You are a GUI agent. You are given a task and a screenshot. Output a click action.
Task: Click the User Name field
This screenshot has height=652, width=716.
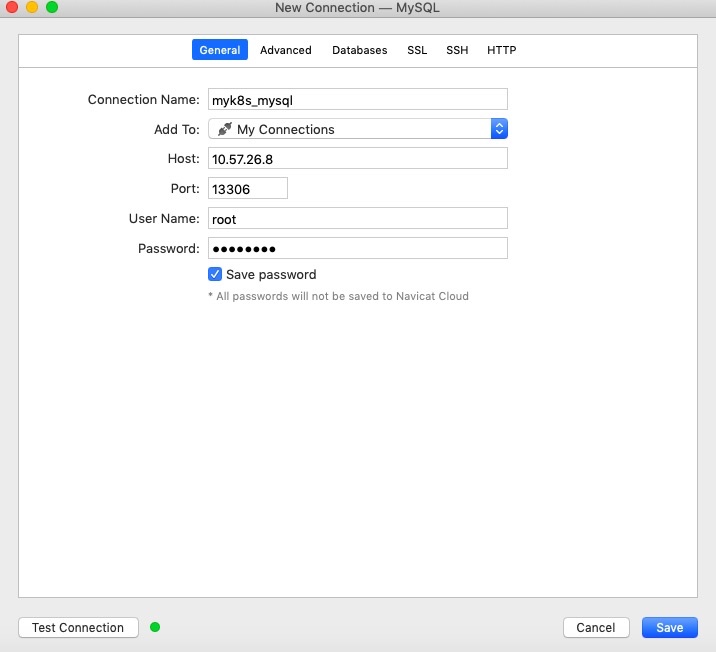pos(358,218)
